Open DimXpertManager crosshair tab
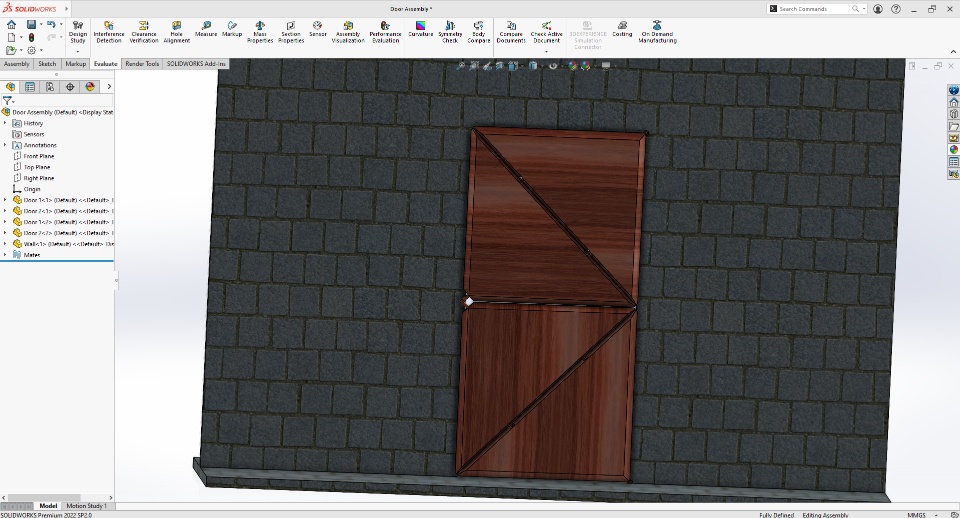The image size is (960, 518). pyautogui.click(x=70, y=87)
